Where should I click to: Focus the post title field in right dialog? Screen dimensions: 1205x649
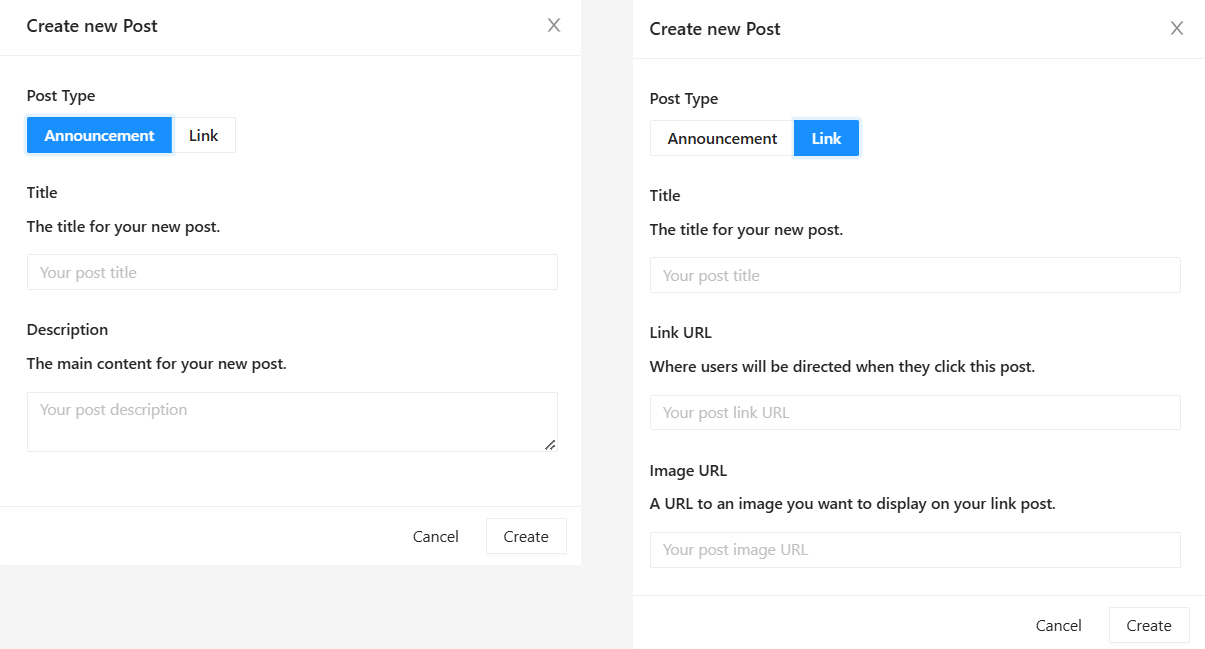tap(915, 275)
